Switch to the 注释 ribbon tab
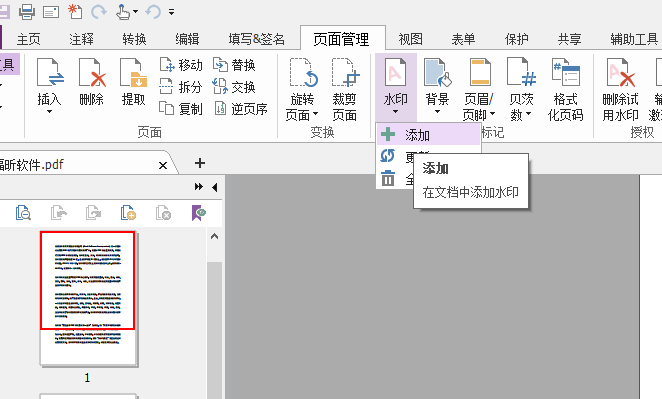 (x=81, y=39)
